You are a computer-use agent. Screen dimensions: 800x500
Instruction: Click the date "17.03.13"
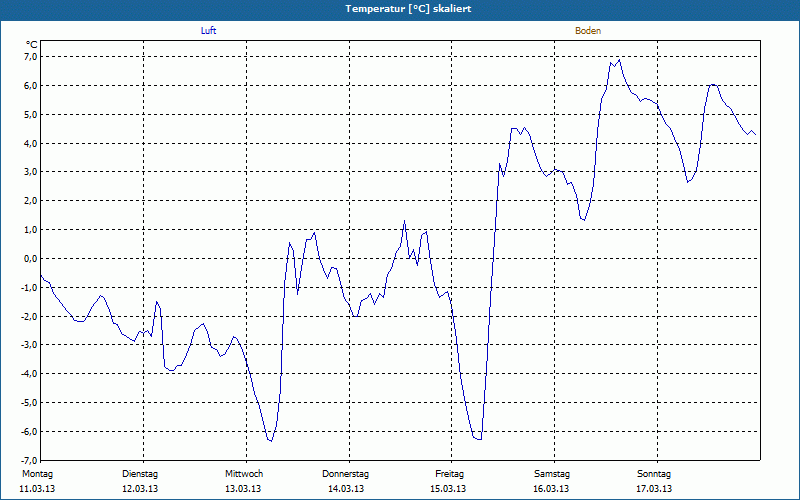click(x=654, y=489)
